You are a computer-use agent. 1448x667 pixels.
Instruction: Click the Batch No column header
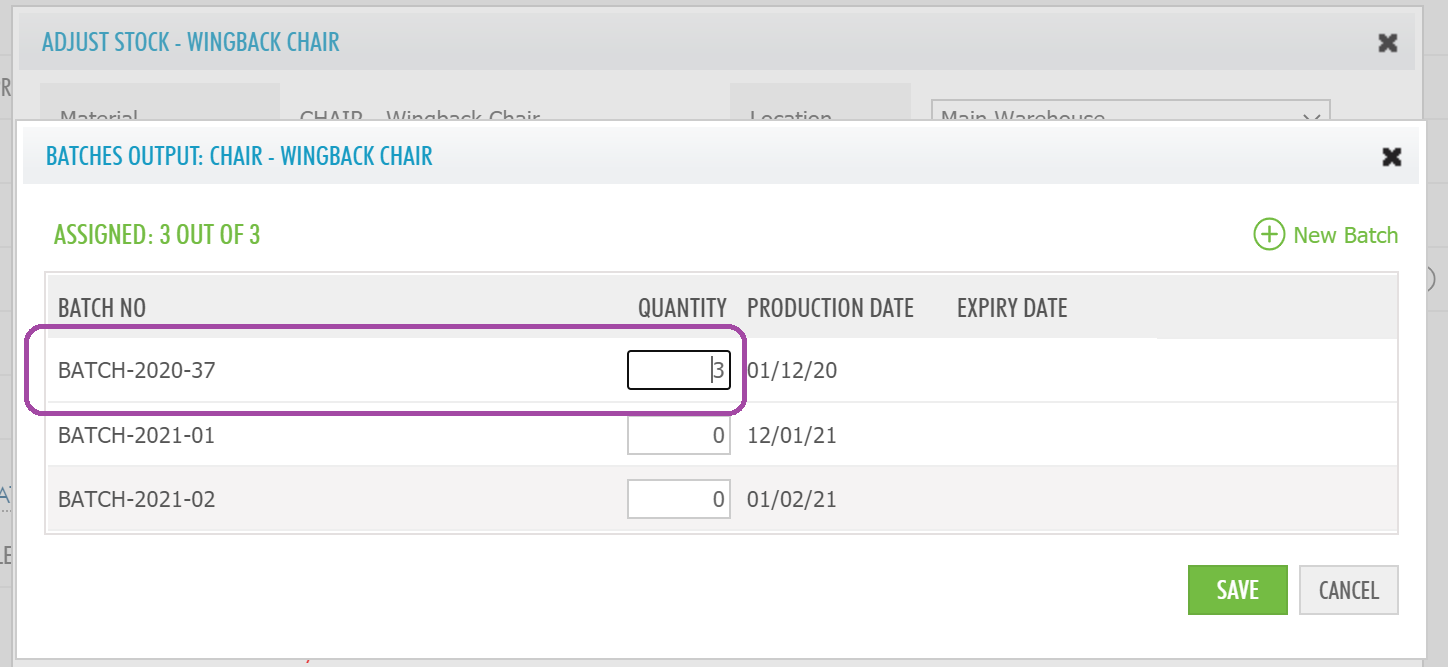tap(102, 308)
